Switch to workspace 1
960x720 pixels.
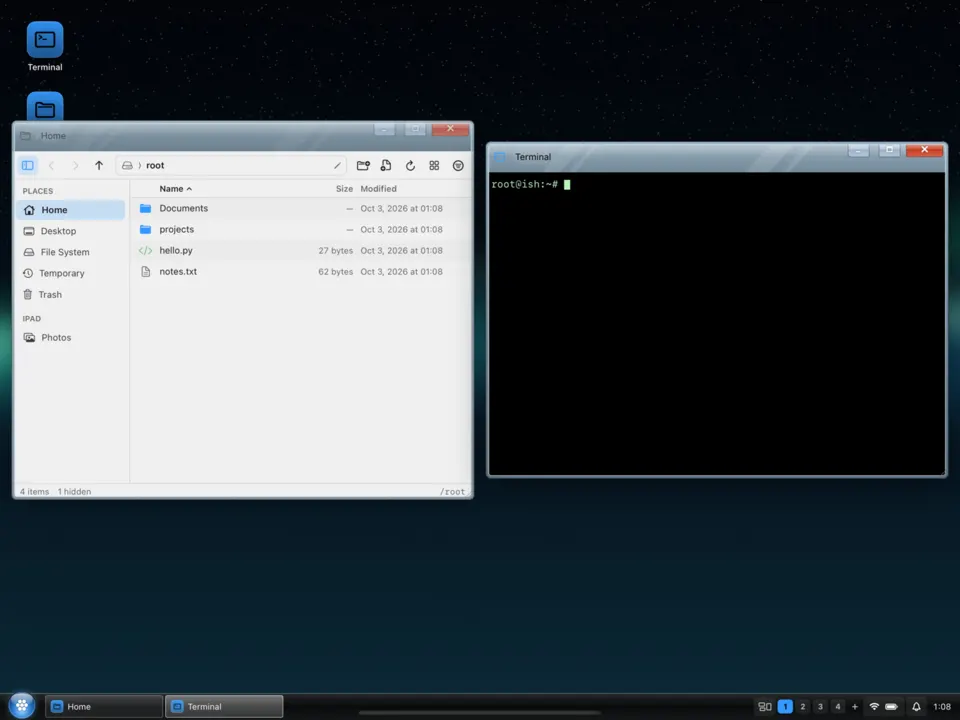tap(785, 707)
